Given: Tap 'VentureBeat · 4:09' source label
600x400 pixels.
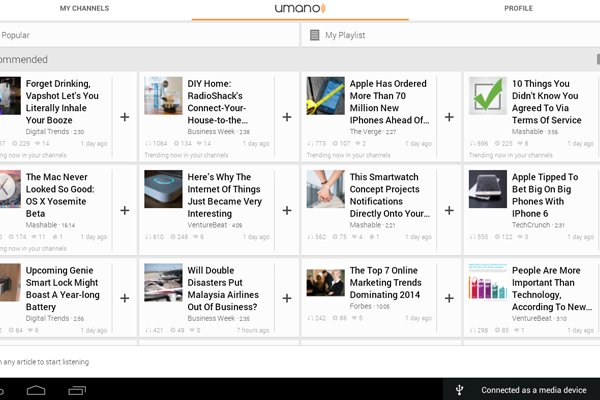Looking at the screenshot, I should pos(215,225).
